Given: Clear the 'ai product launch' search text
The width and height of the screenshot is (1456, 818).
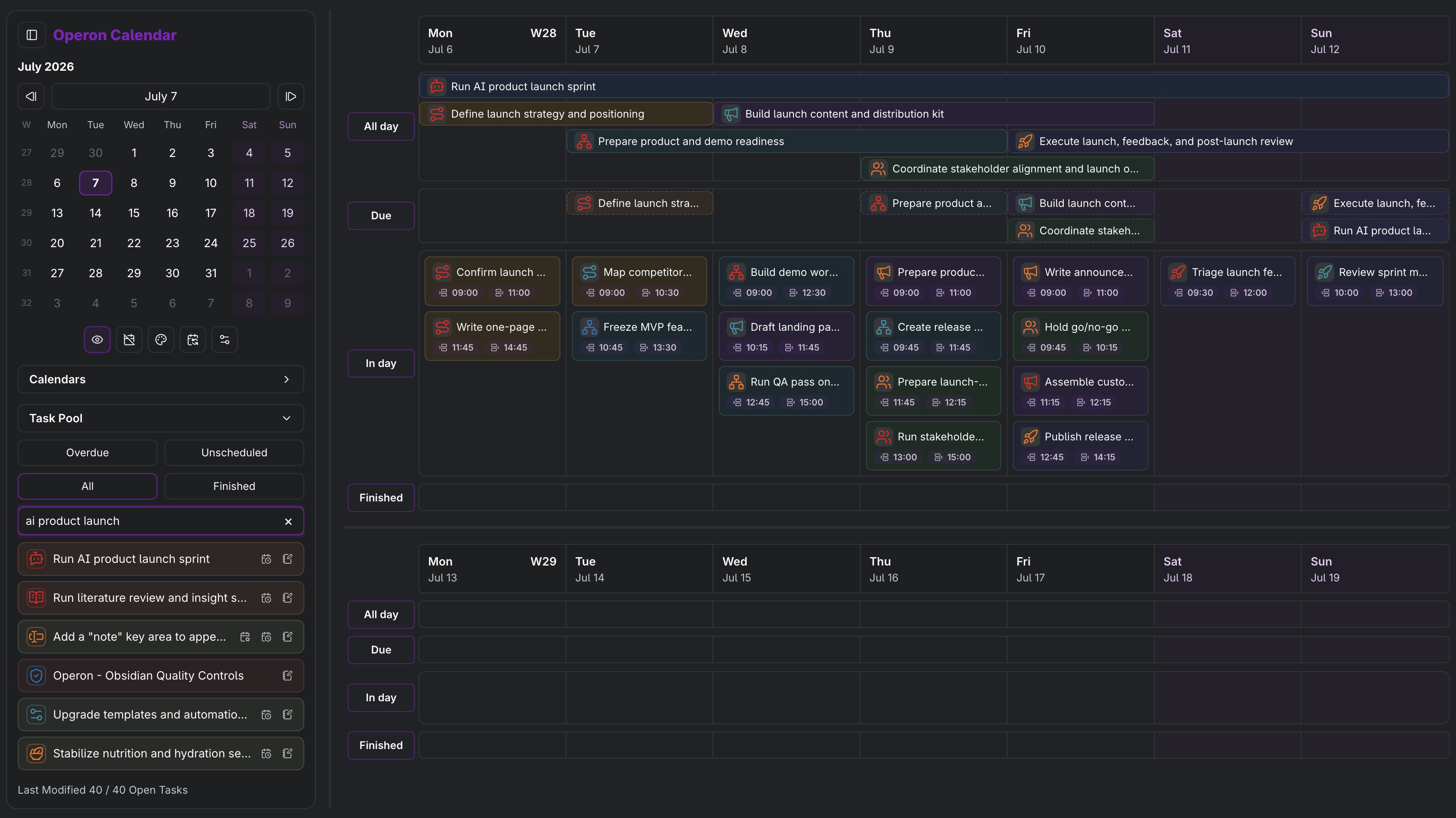Looking at the screenshot, I should [288, 521].
